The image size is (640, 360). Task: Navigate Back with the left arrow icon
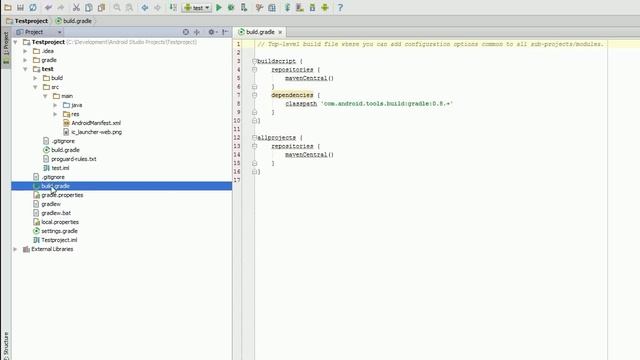tap(145, 7)
